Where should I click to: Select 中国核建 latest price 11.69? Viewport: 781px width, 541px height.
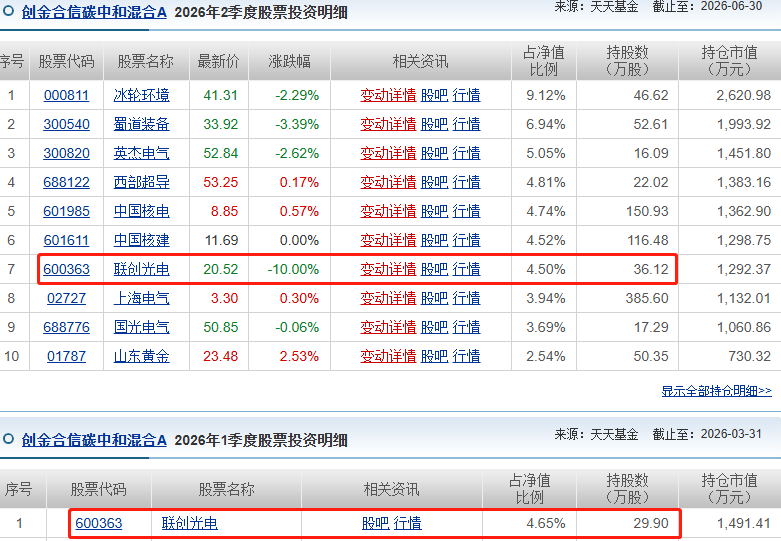coord(222,240)
